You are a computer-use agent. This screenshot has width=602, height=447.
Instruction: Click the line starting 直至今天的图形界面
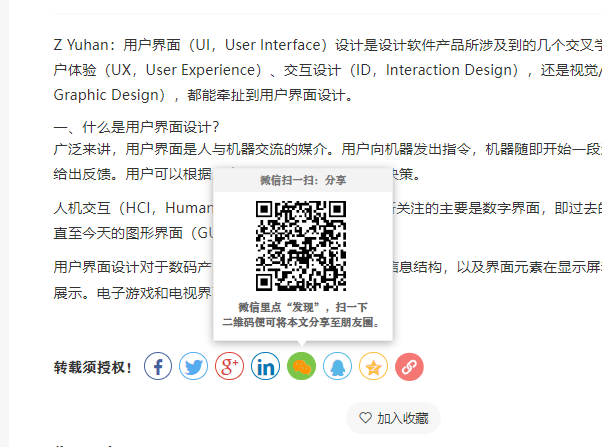pos(133,233)
